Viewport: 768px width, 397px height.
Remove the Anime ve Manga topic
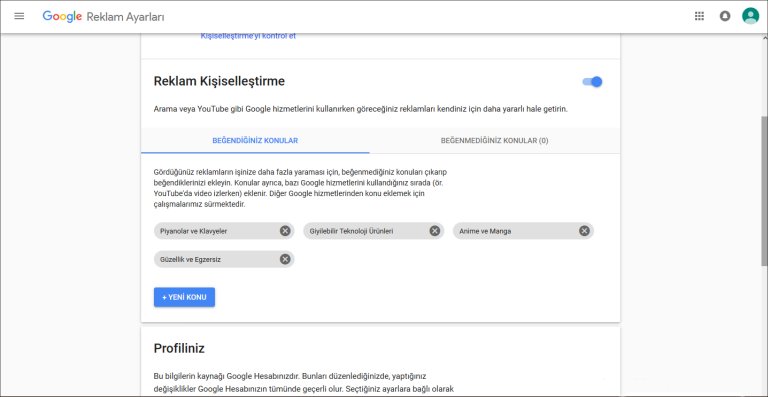coord(584,231)
